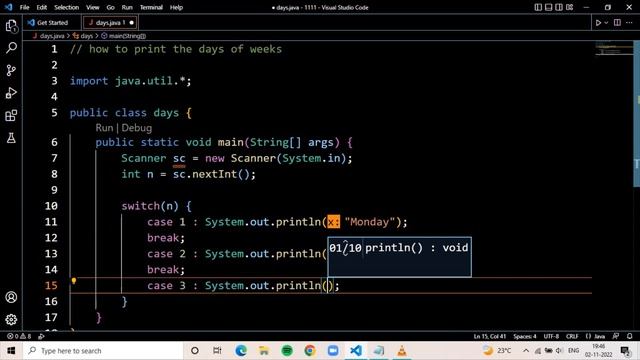This screenshot has width=640, height=360.
Task: Toggle the bottom panel layout button
Action: 549,7
